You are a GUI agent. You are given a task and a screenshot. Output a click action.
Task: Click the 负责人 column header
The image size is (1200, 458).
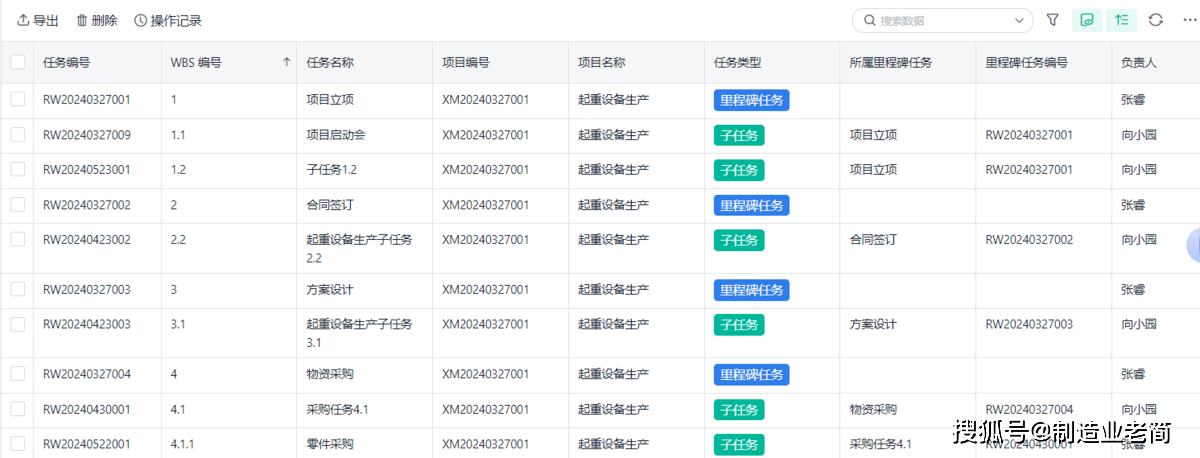(x=1139, y=62)
